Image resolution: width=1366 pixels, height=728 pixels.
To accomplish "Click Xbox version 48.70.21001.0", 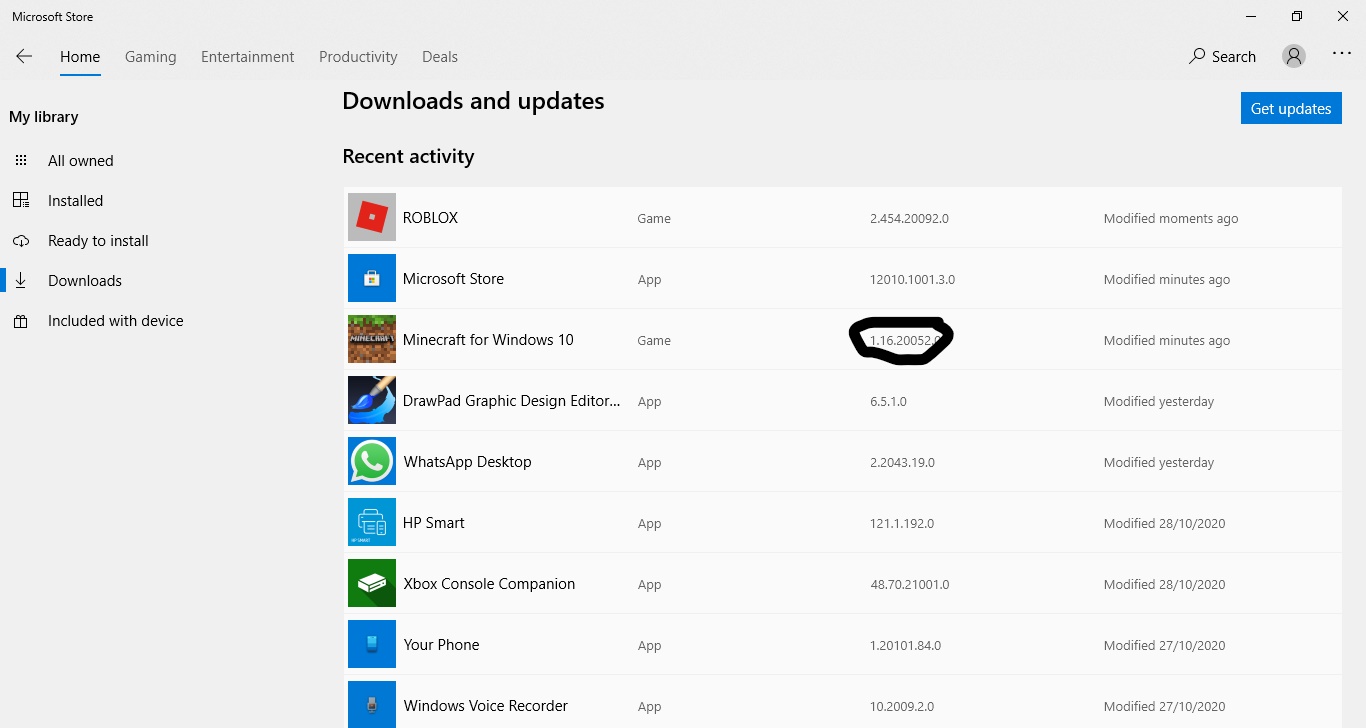I will click(910, 584).
